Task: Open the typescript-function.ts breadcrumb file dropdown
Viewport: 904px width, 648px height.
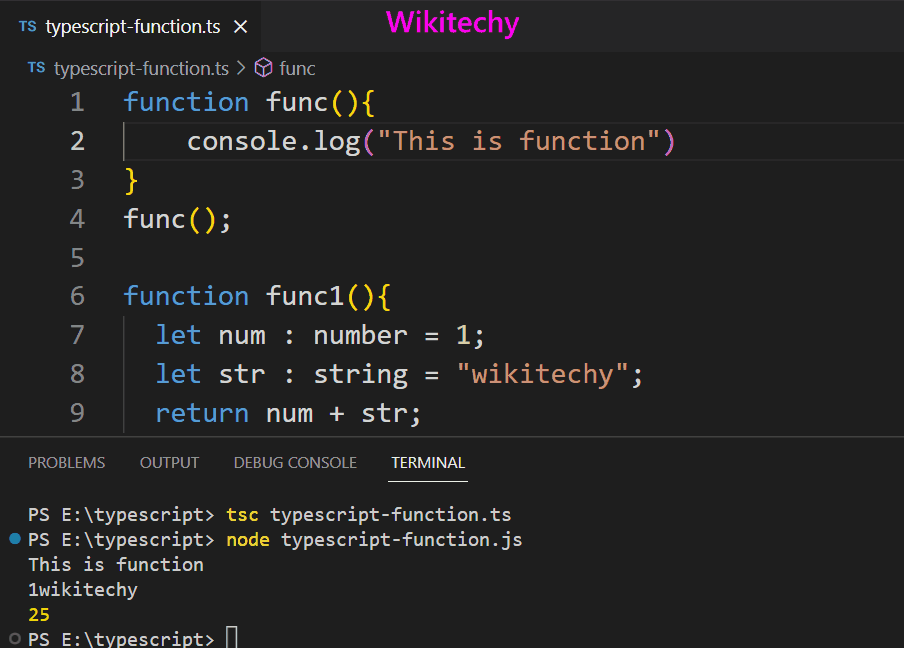Action: [x=141, y=68]
